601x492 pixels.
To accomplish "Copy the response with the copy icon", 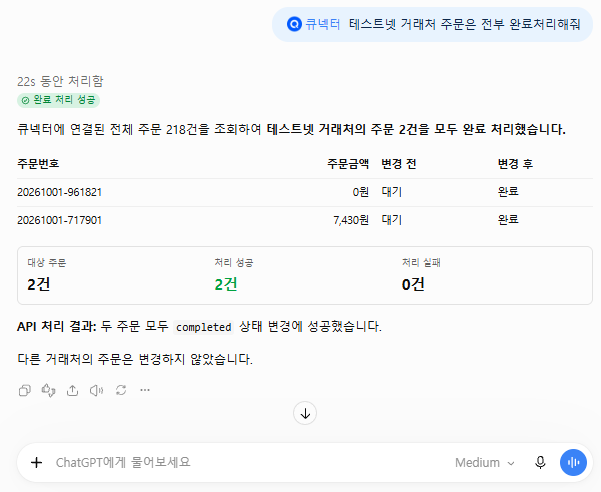I will pos(25,390).
